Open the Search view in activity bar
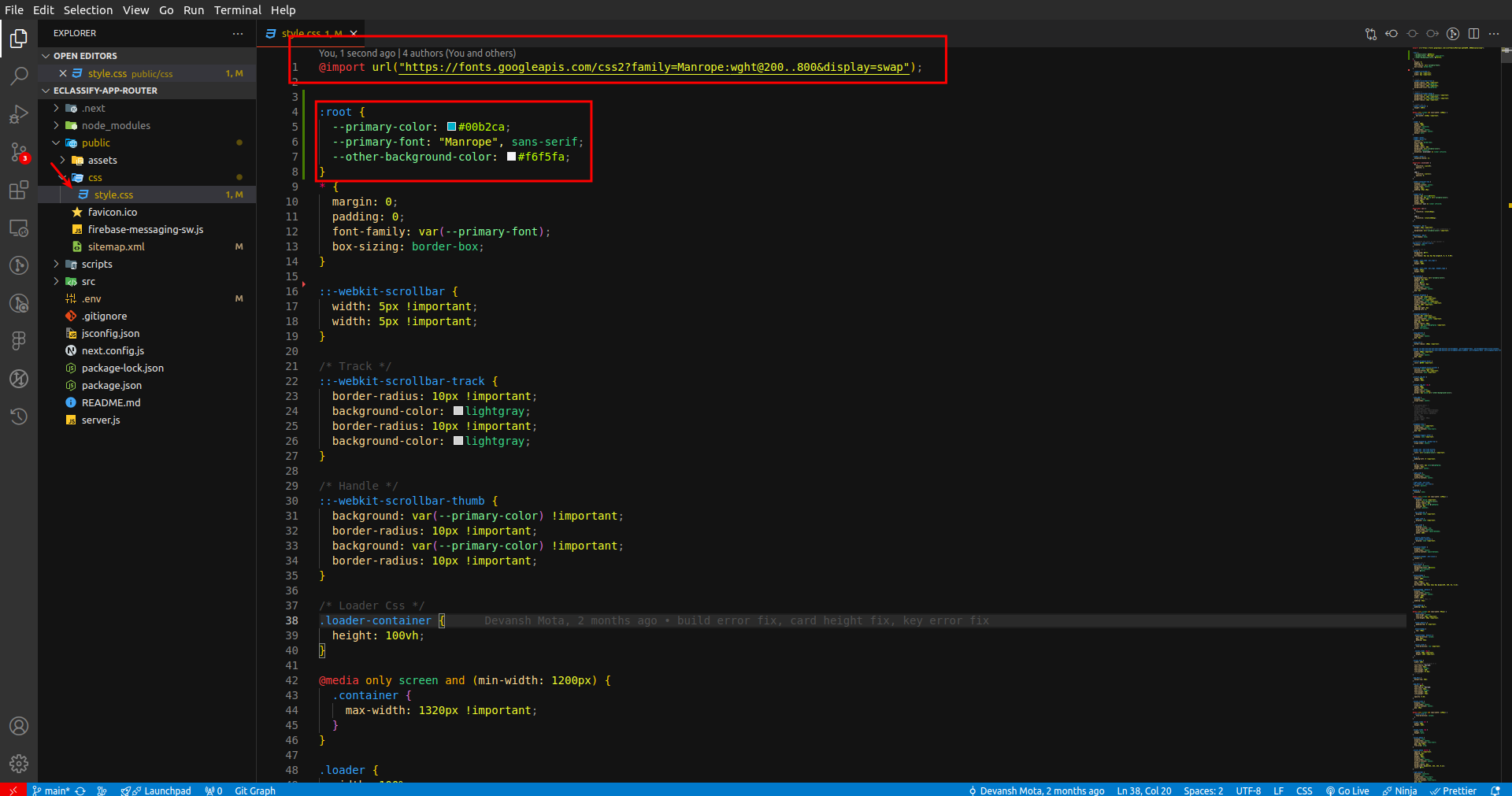Screen dimensions: 1512x796 (x=19, y=76)
